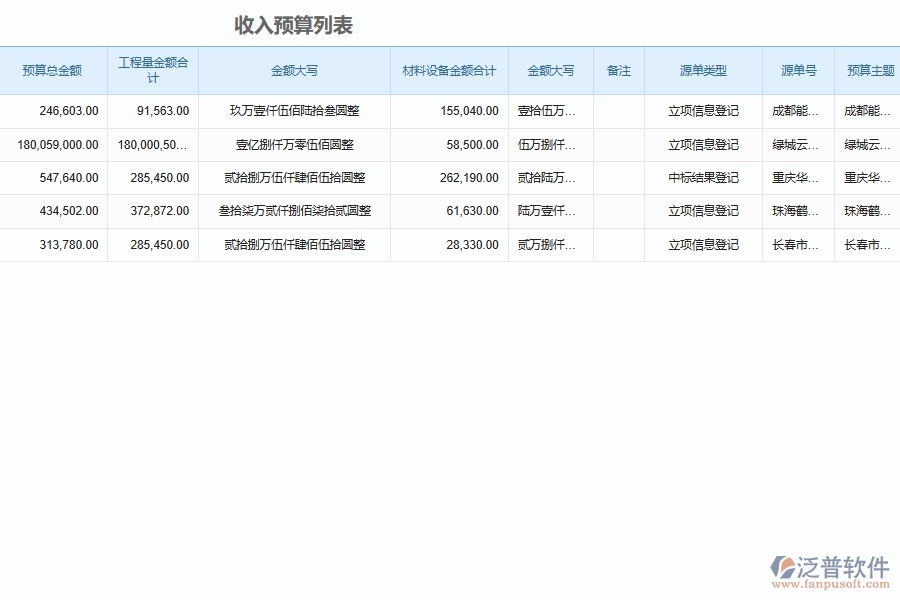Screen dimensions: 900x600
Task: Click the 金额大写 column header
Action: [293, 71]
